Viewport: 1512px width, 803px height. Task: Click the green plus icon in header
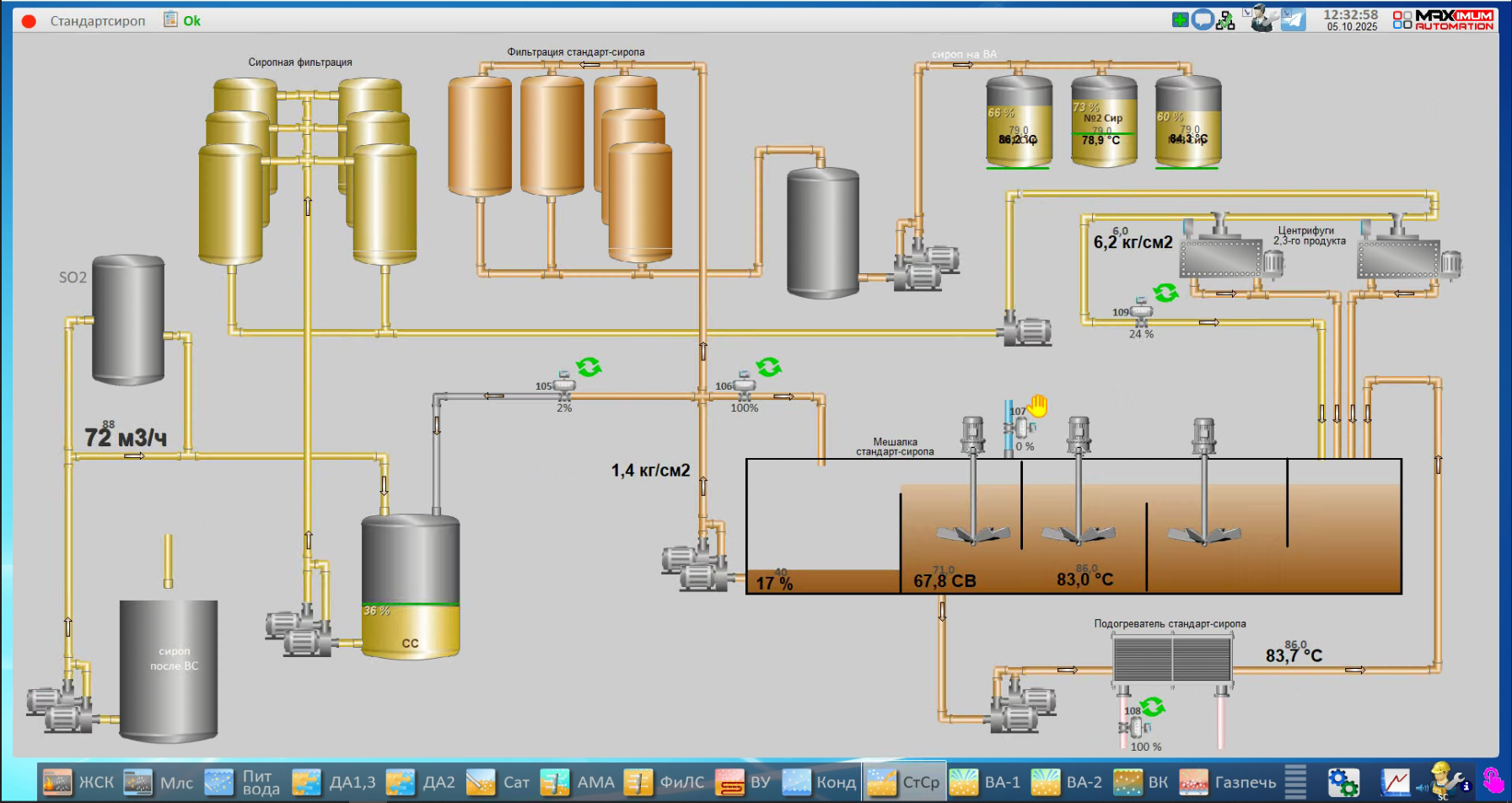tap(1181, 19)
